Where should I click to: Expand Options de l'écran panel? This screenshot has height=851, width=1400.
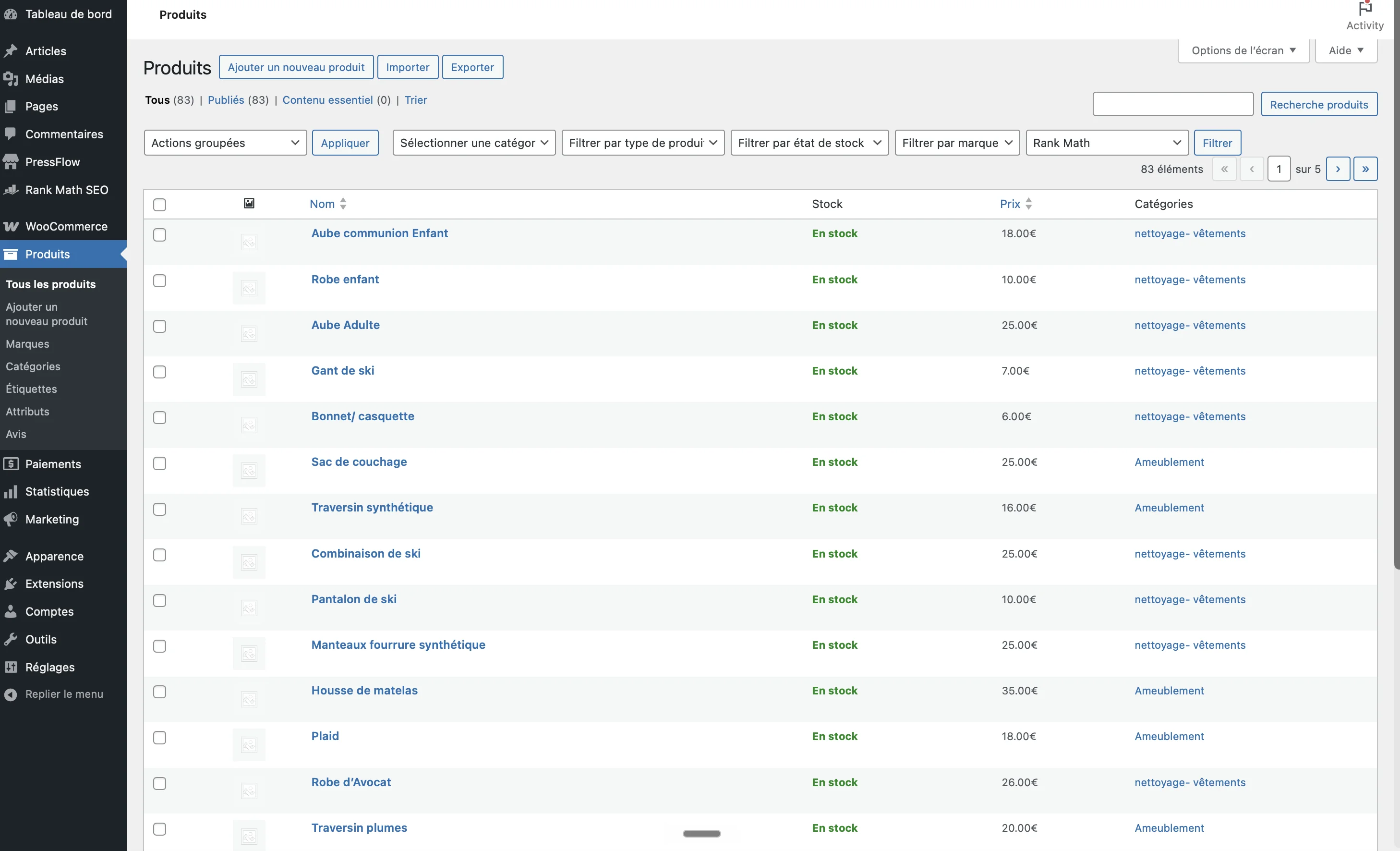pyautogui.click(x=1243, y=50)
